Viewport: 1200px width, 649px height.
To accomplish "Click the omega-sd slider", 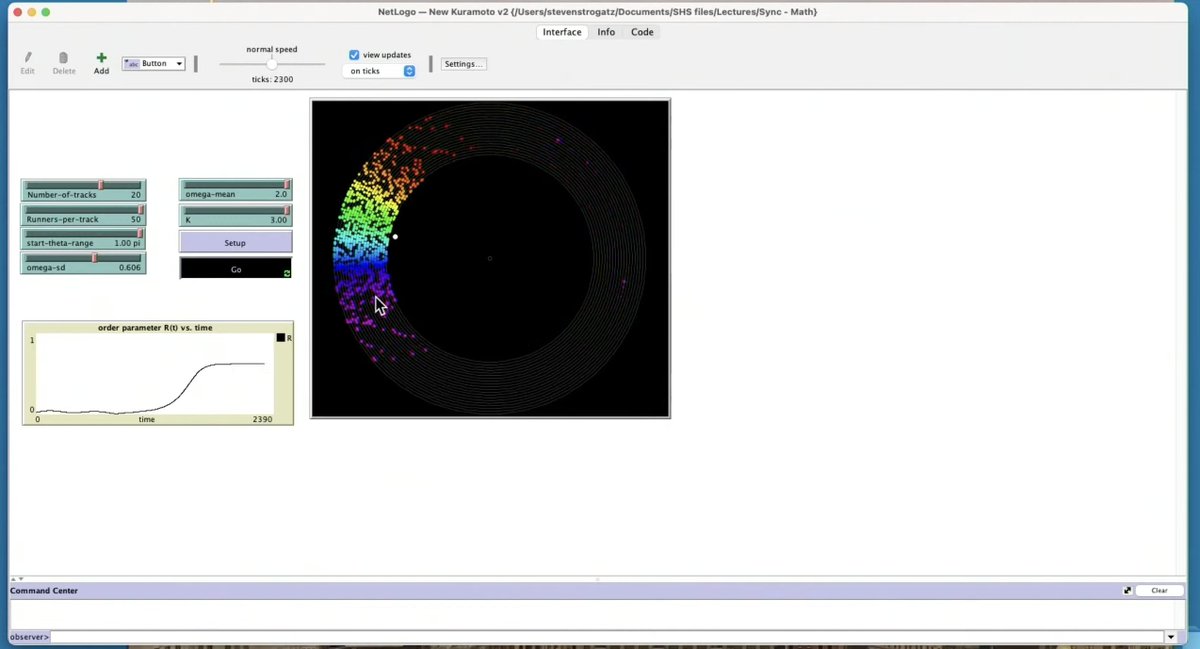I will pyautogui.click(x=84, y=263).
